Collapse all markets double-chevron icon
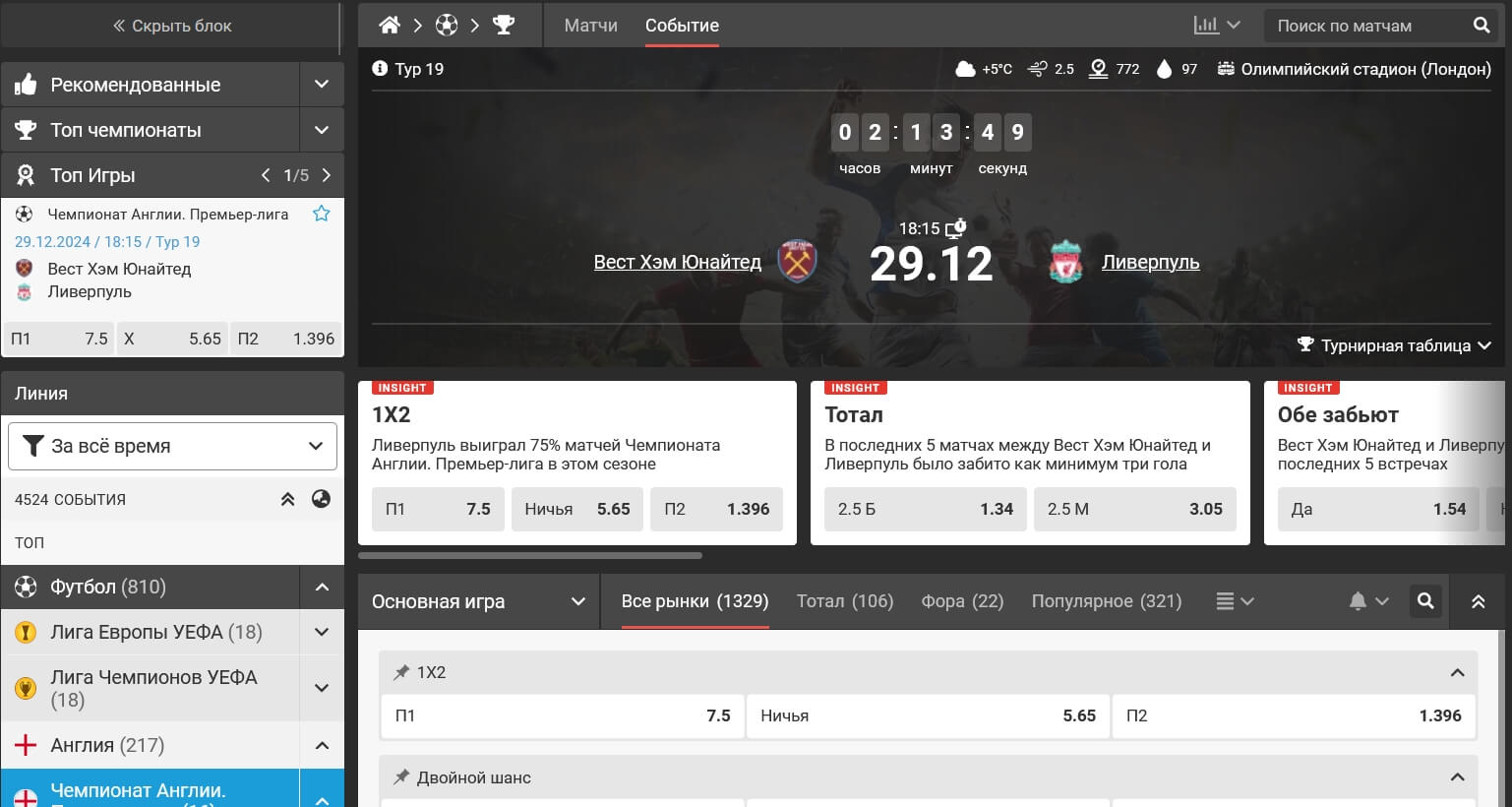Viewport: 1512px width, 807px height. (x=1478, y=601)
